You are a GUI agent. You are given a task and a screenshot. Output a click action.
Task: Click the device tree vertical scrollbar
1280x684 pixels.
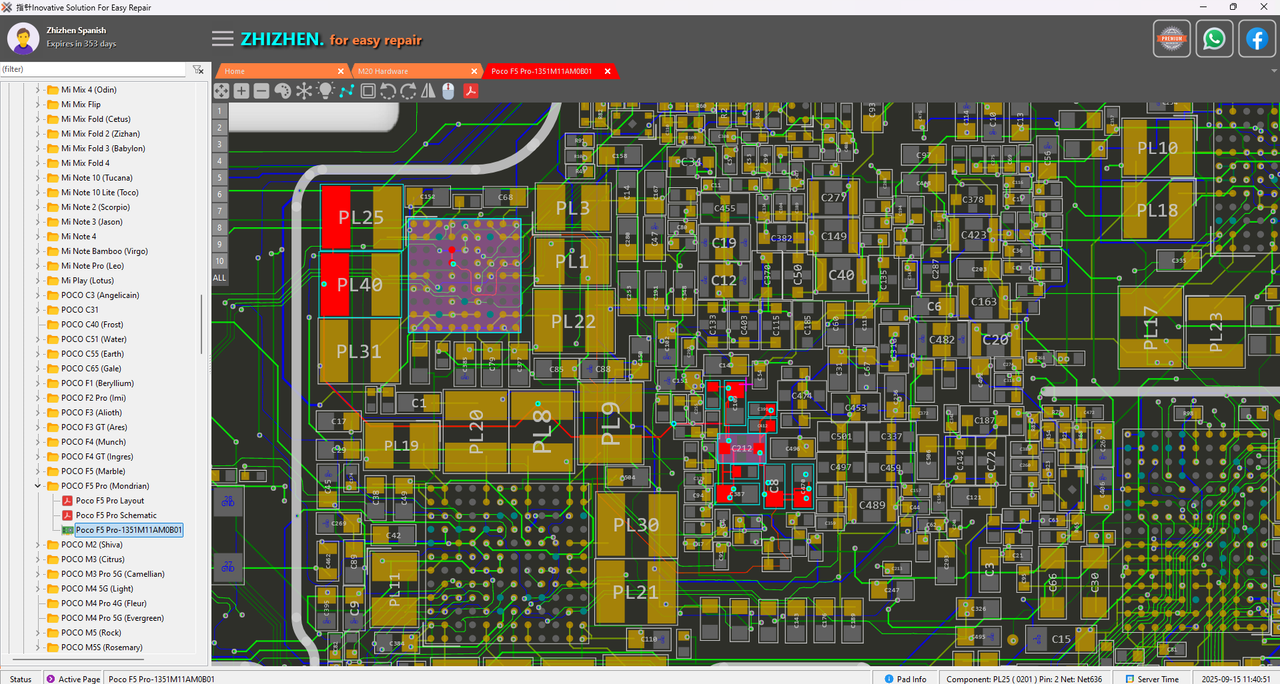tap(203, 323)
